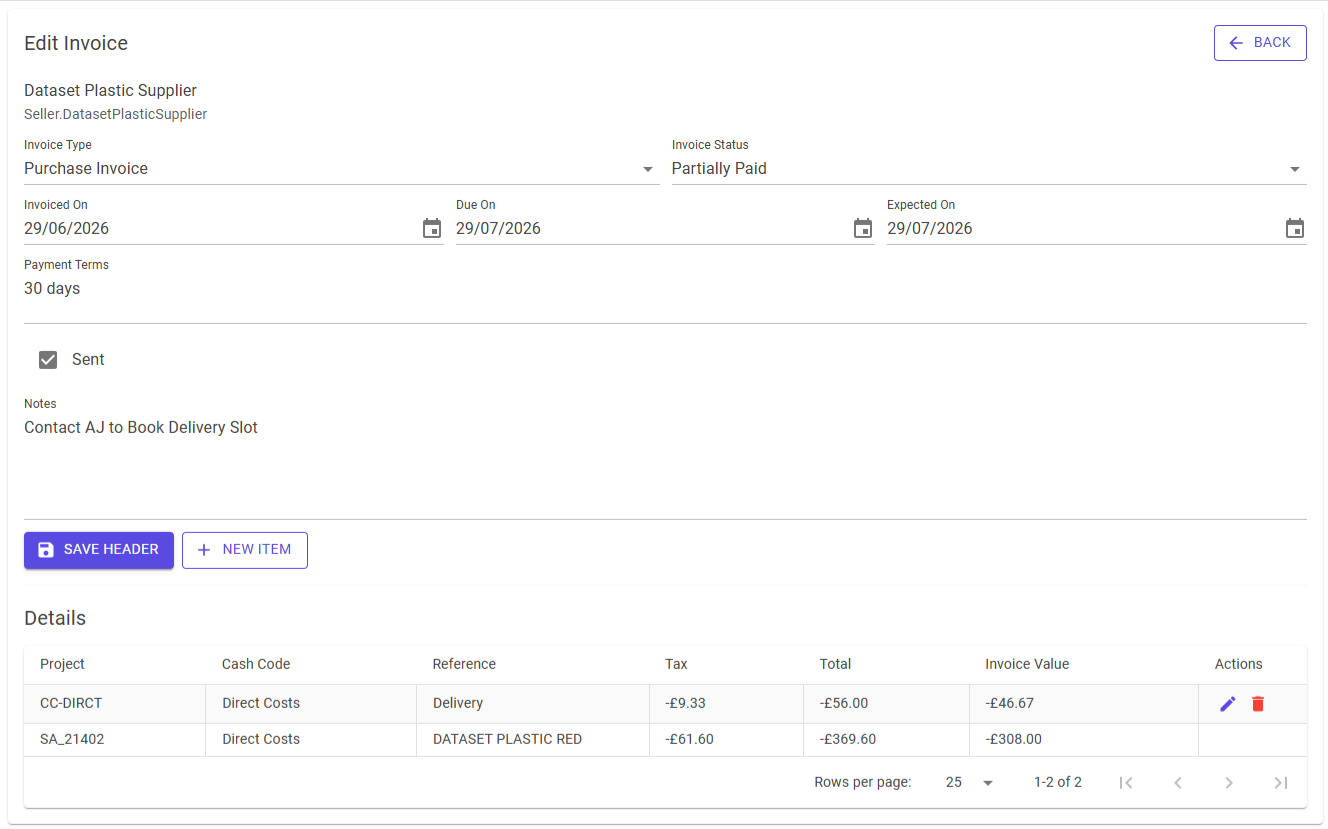This screenshot has height=829, width=1328.
Task: Click the -£308.00 invoice value cell
Action: [1084, 740]
